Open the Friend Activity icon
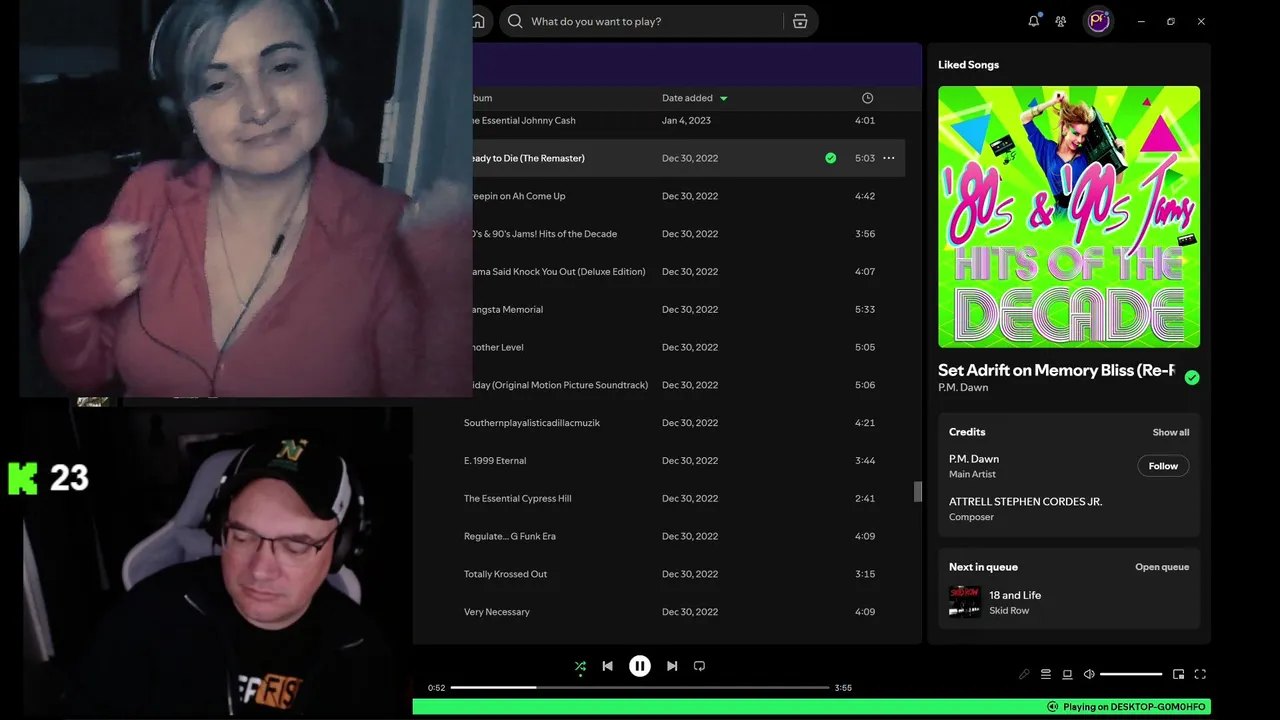The image size is (1280, 720). 1061,21
